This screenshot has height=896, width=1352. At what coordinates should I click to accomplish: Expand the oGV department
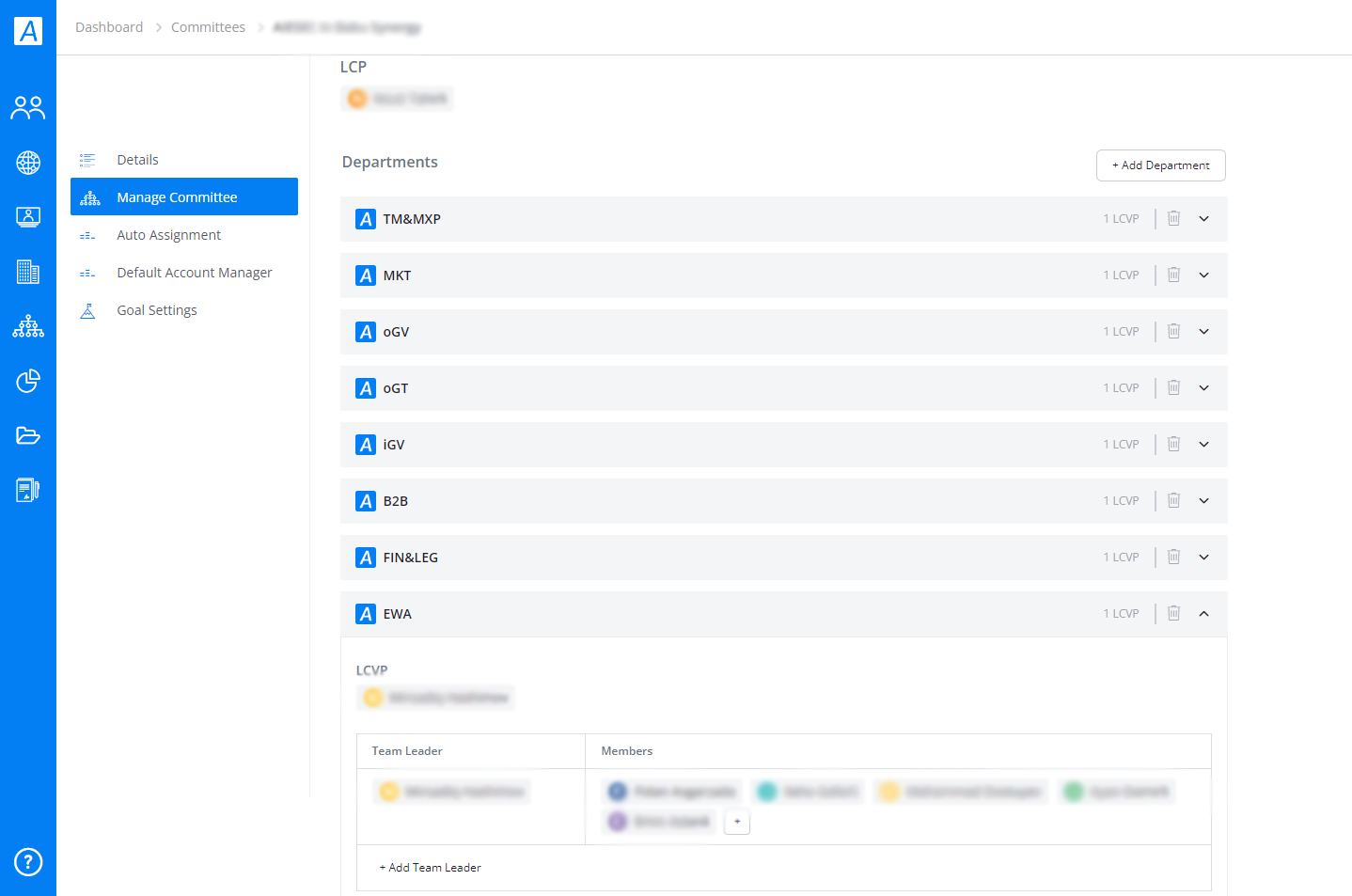point(1203,331)
